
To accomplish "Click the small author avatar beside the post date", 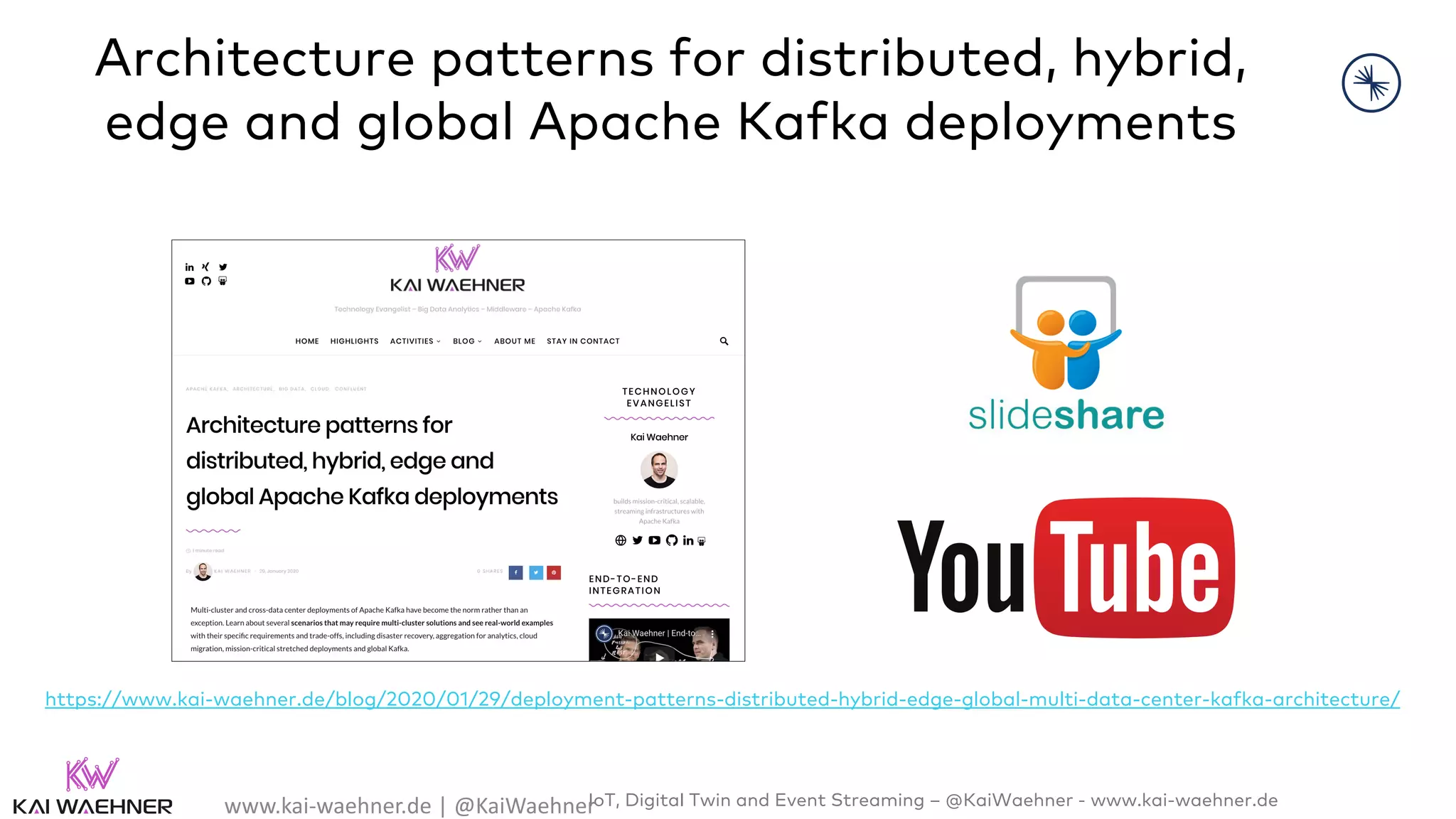I will (203, 572).
